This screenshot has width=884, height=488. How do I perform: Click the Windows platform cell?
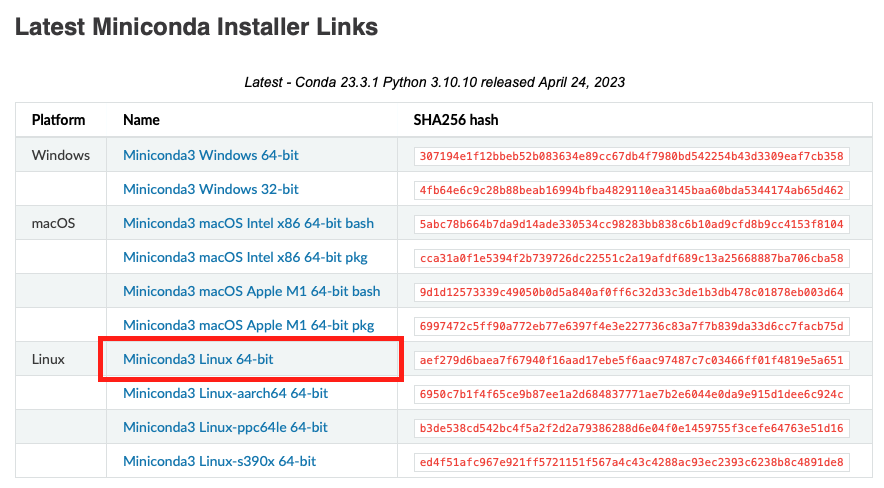click(x=61, y=155)
